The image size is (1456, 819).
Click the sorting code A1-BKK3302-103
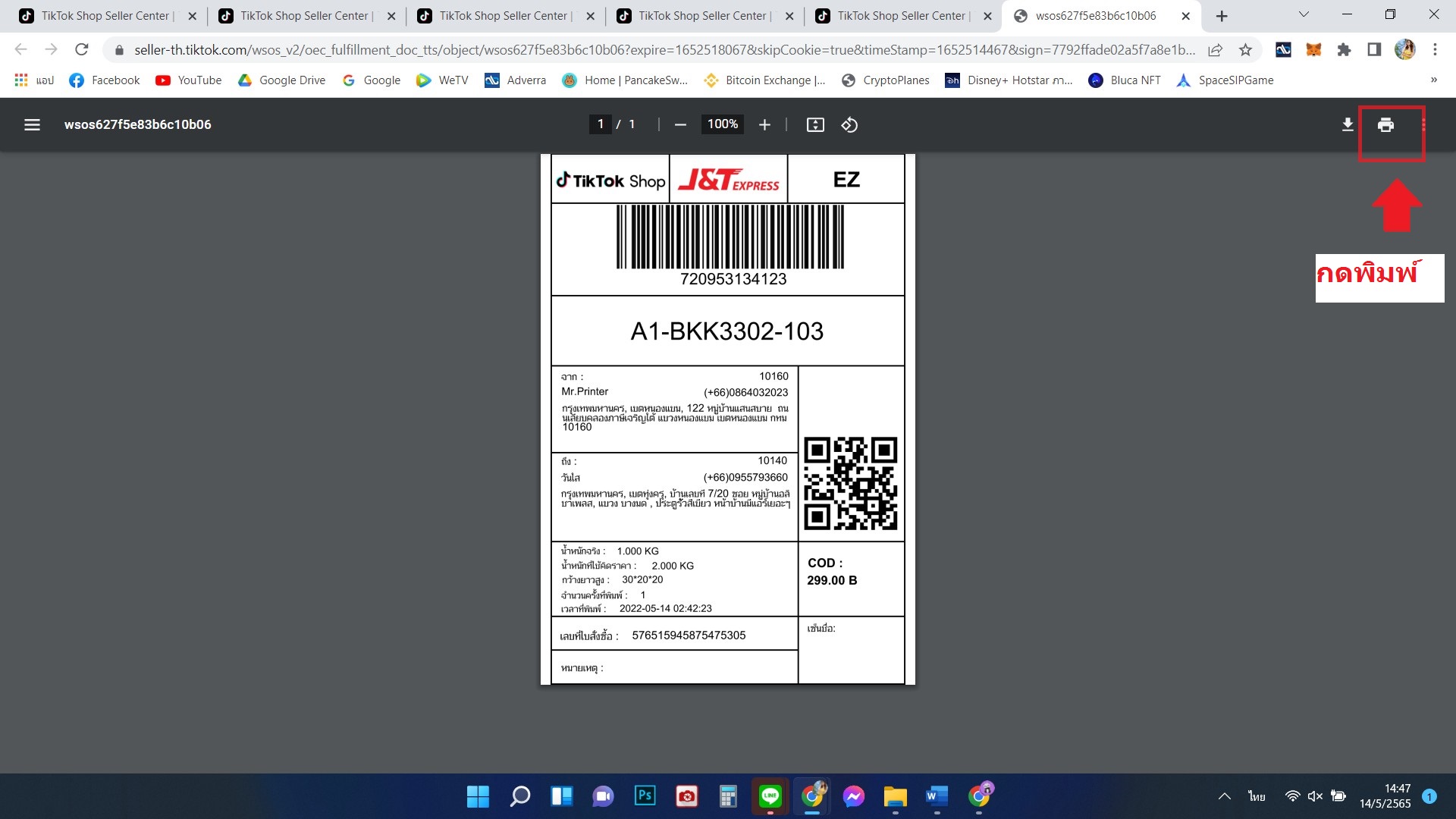point(726,331)
